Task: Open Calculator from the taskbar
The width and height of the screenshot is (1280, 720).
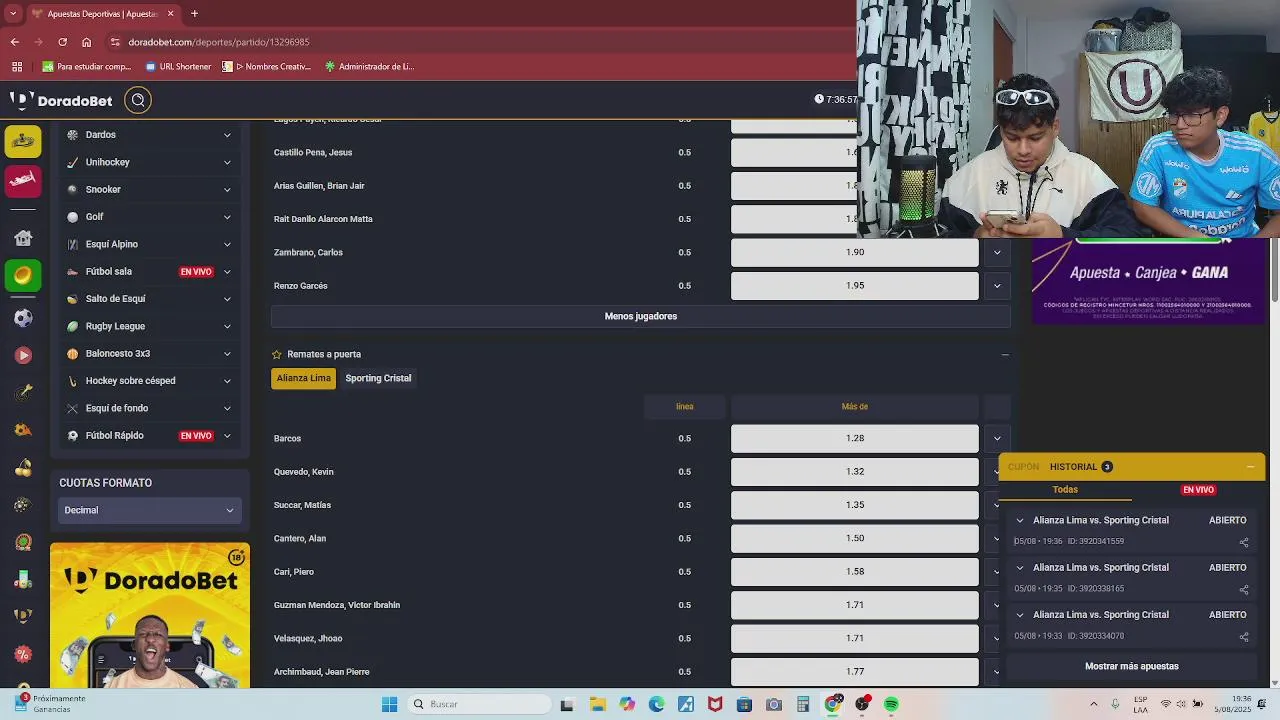Action: pyautogui.click(x=803, y=704)
